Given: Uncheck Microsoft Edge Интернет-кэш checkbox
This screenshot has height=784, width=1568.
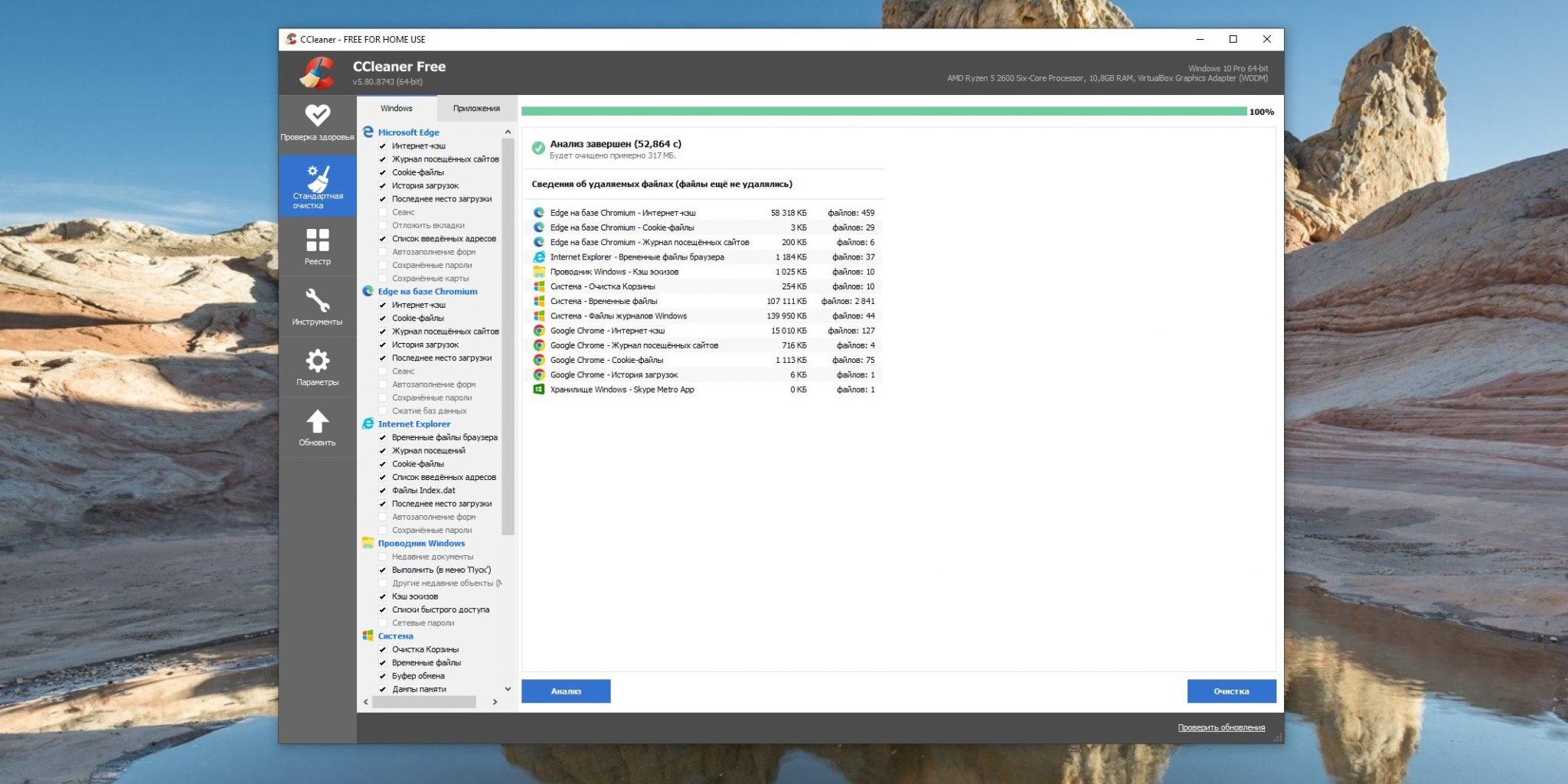Looking at the screenshot, I should coord(383,145).
